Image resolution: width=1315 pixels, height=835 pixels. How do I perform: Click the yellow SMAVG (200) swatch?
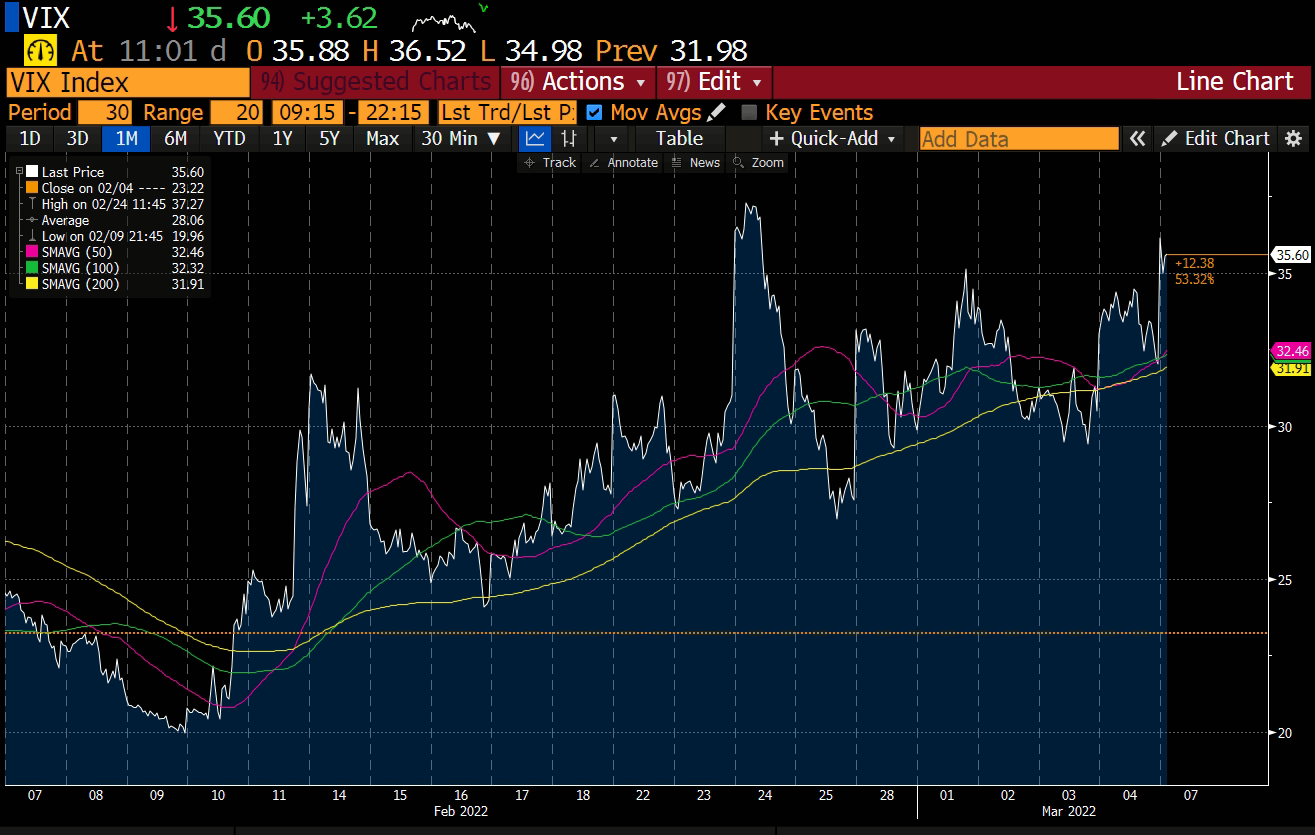tap(32, 284)
